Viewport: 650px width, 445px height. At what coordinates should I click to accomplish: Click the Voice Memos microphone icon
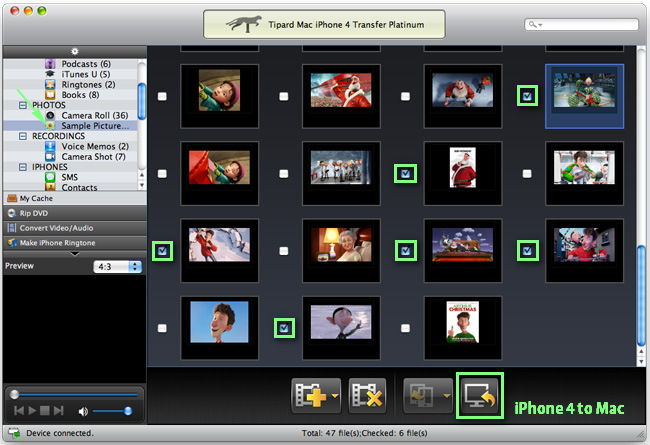point(50,146)
